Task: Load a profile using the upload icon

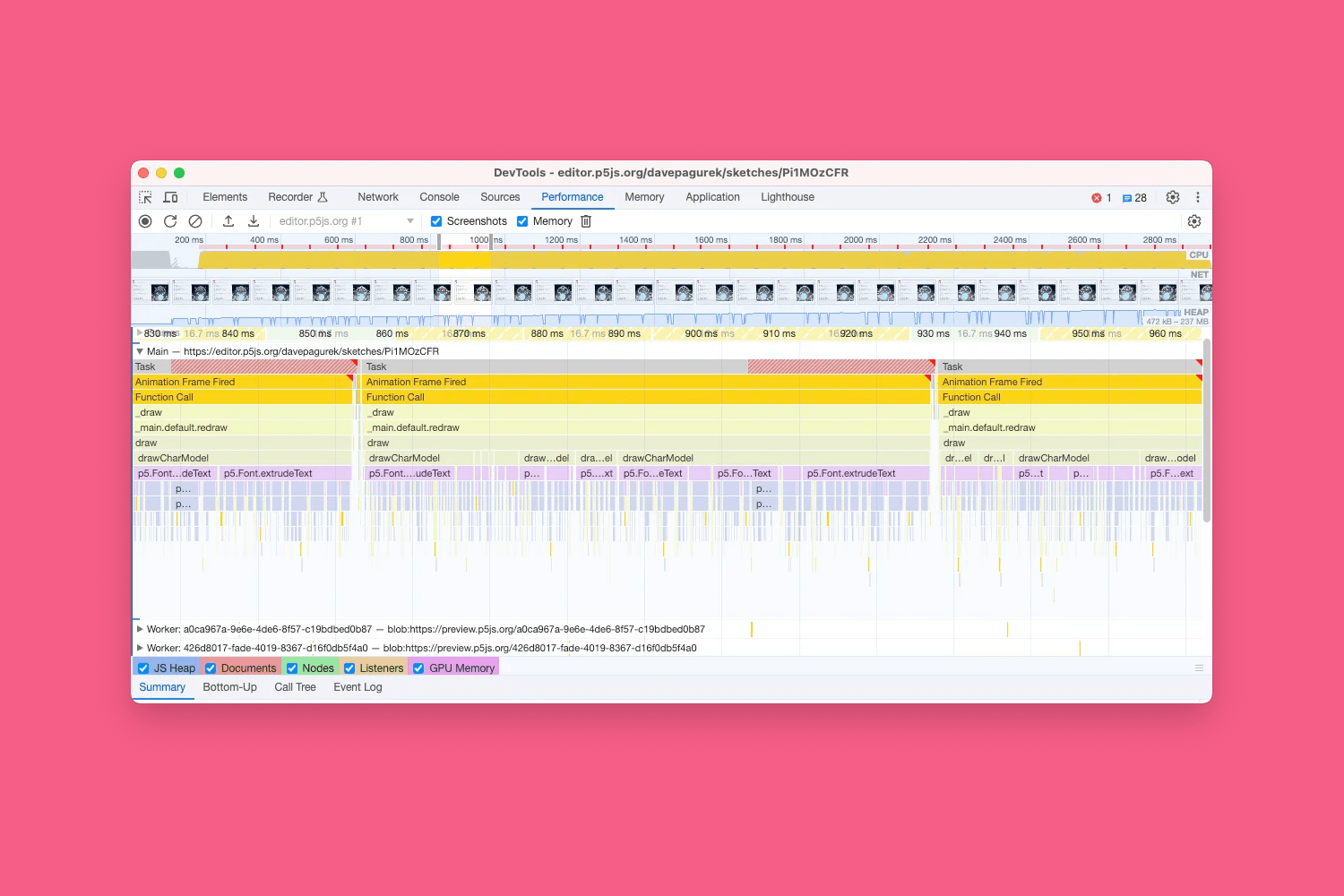Action: (228, 220)
